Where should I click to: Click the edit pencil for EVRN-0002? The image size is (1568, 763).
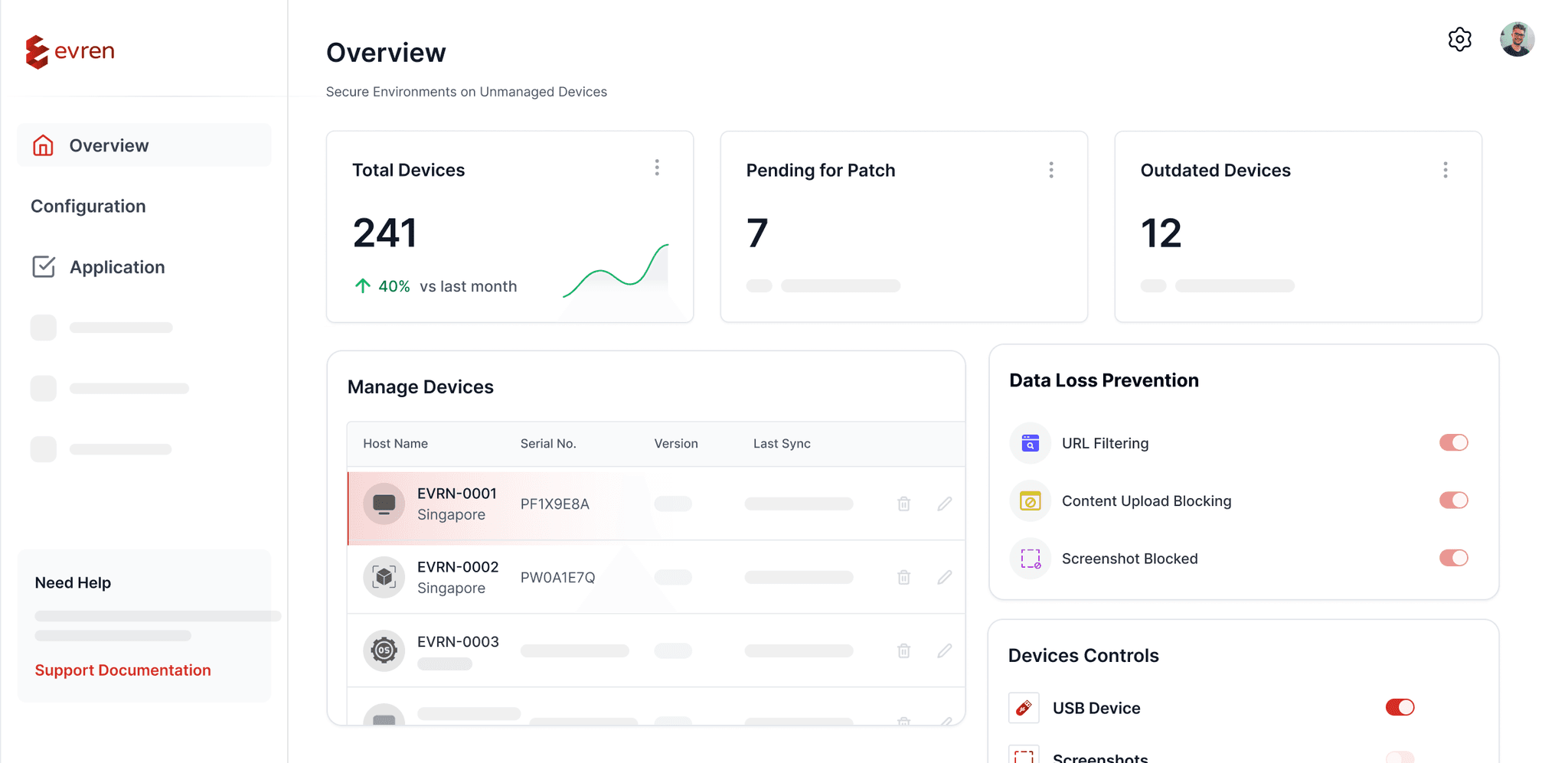tap(944, 577)
